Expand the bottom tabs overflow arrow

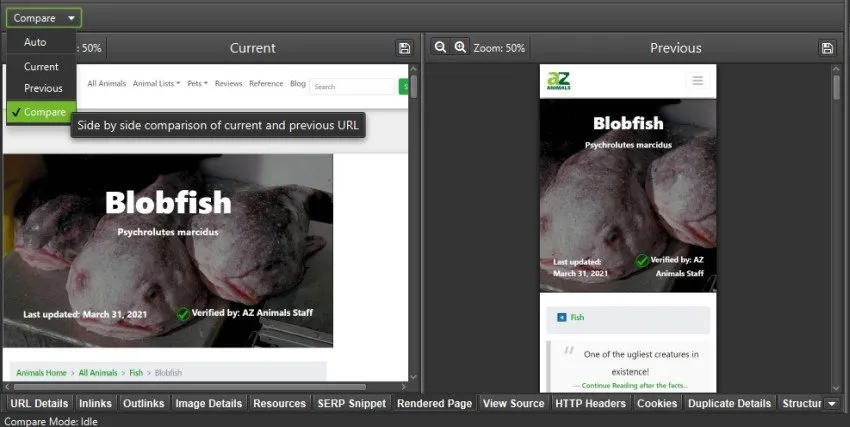832,403
